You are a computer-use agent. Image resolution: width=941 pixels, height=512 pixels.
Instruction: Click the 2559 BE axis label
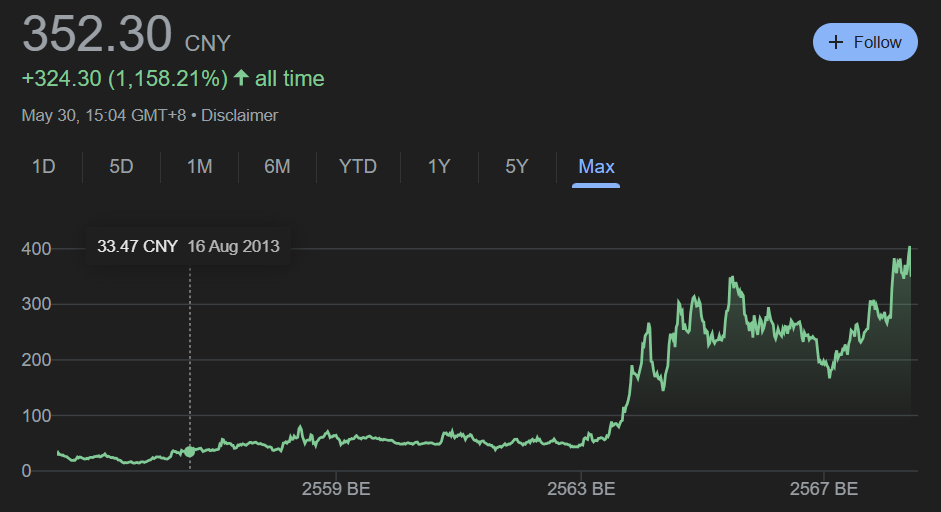336,489
